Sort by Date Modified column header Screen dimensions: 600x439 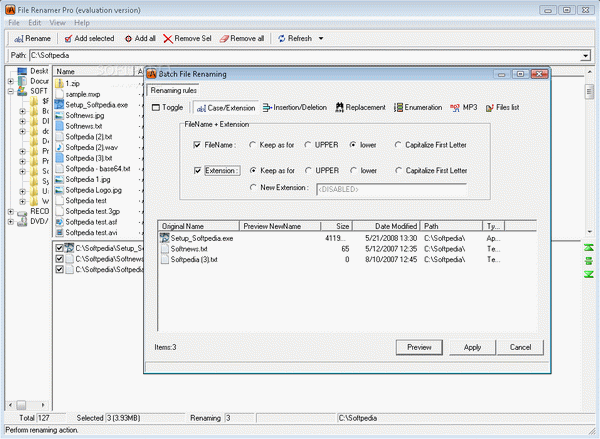click(386, 226)
